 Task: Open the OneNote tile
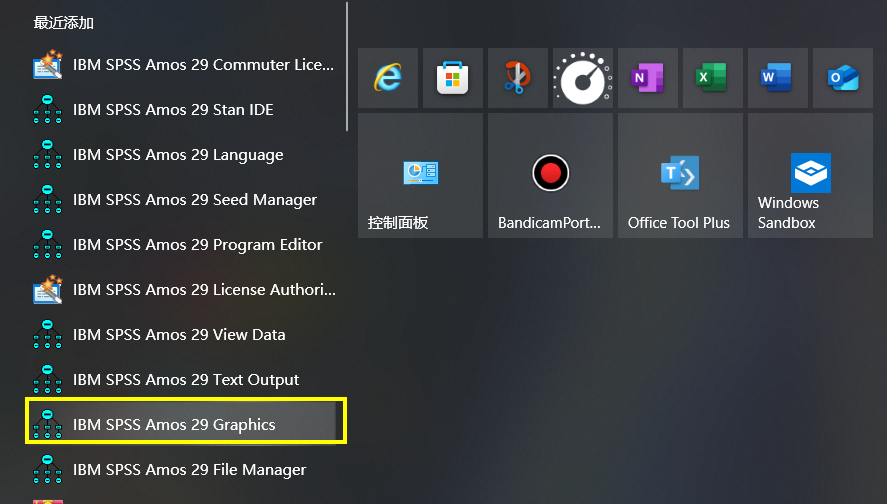(647, 78)
